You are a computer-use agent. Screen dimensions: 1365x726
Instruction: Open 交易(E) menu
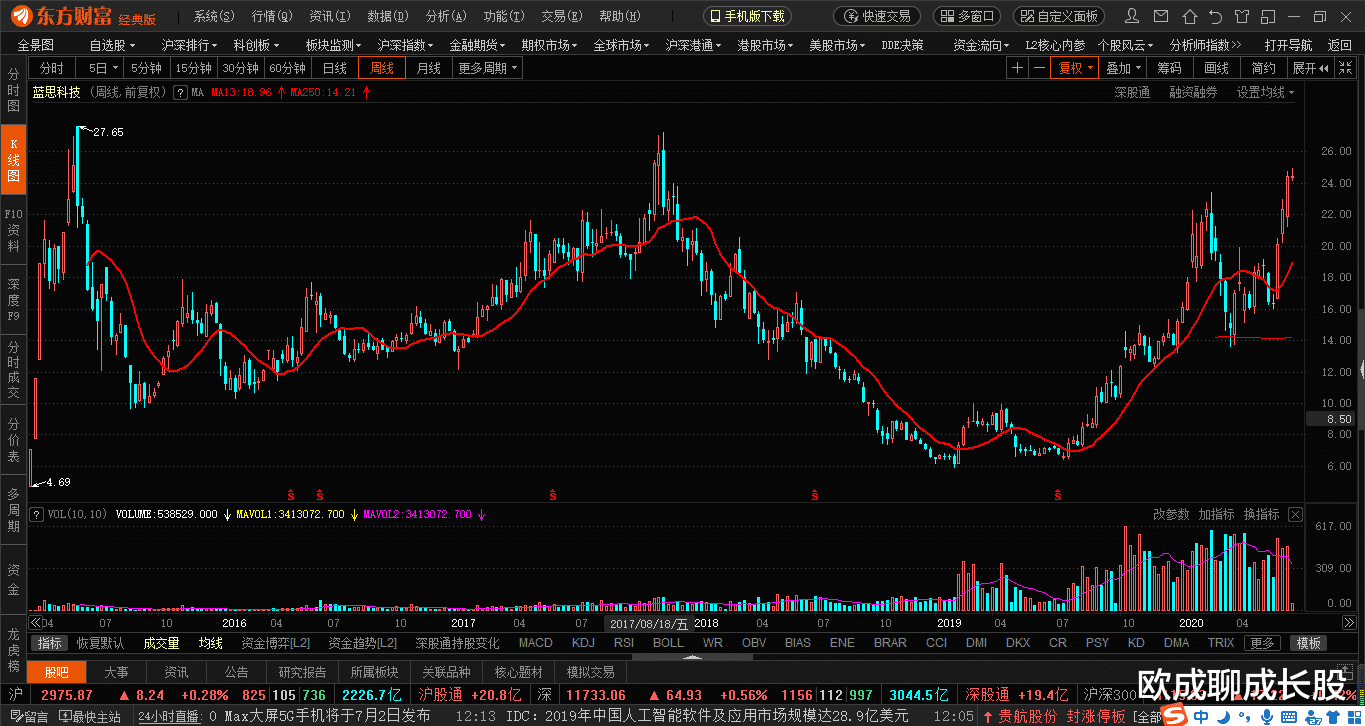point(561,16)
